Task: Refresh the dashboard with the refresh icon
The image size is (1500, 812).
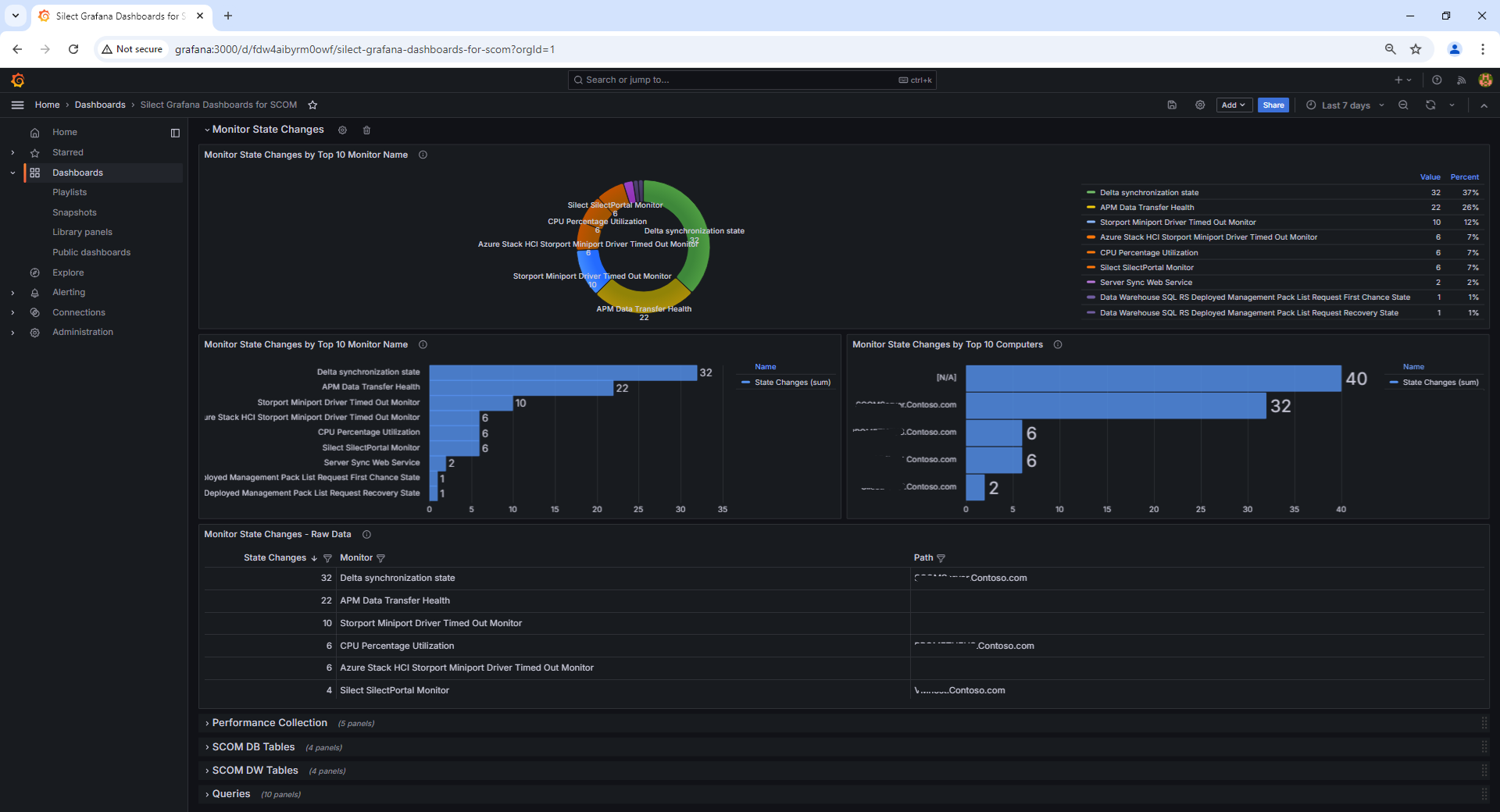Action: tap(1430, 105)
